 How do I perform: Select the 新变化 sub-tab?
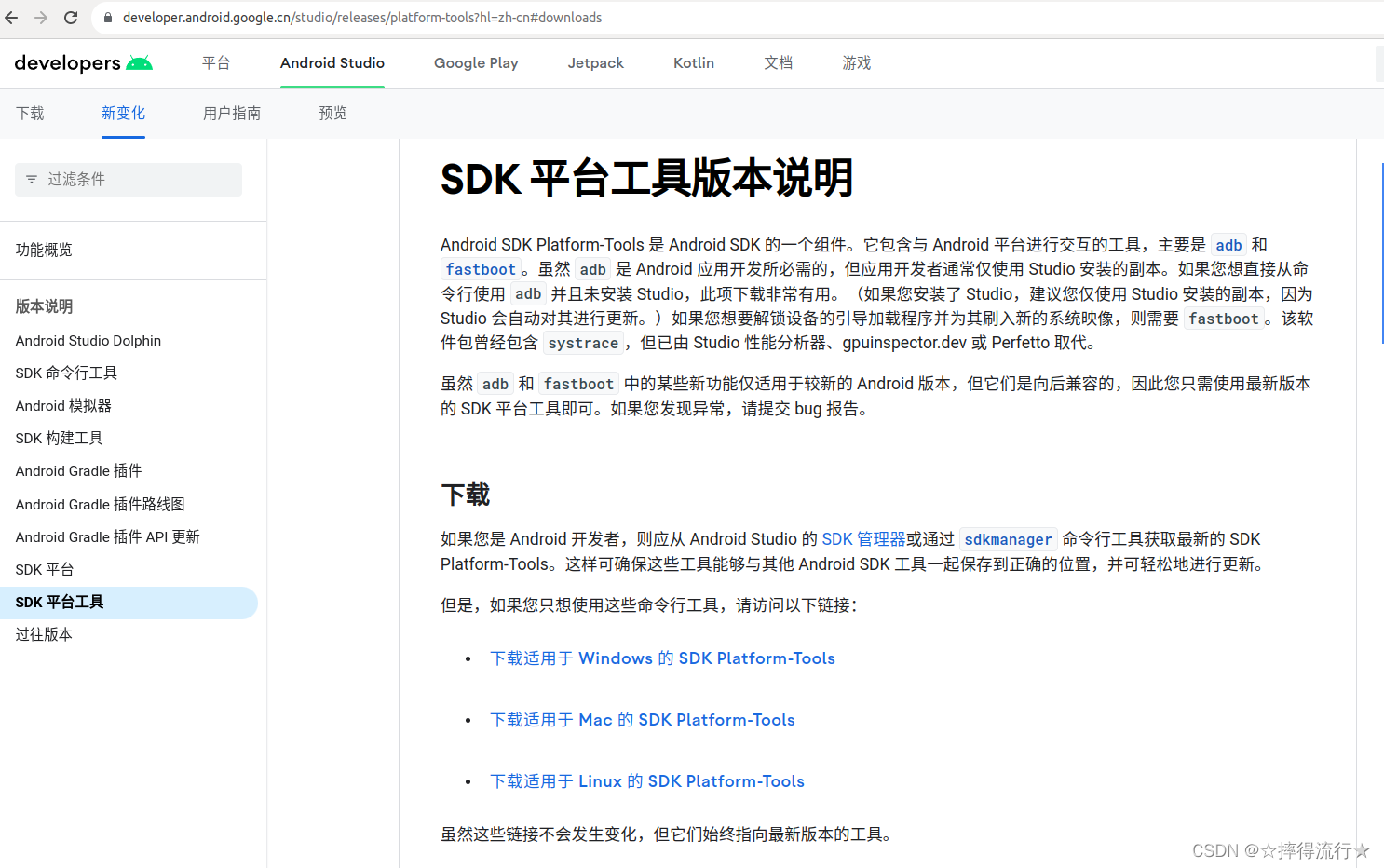tap(124, 114)
